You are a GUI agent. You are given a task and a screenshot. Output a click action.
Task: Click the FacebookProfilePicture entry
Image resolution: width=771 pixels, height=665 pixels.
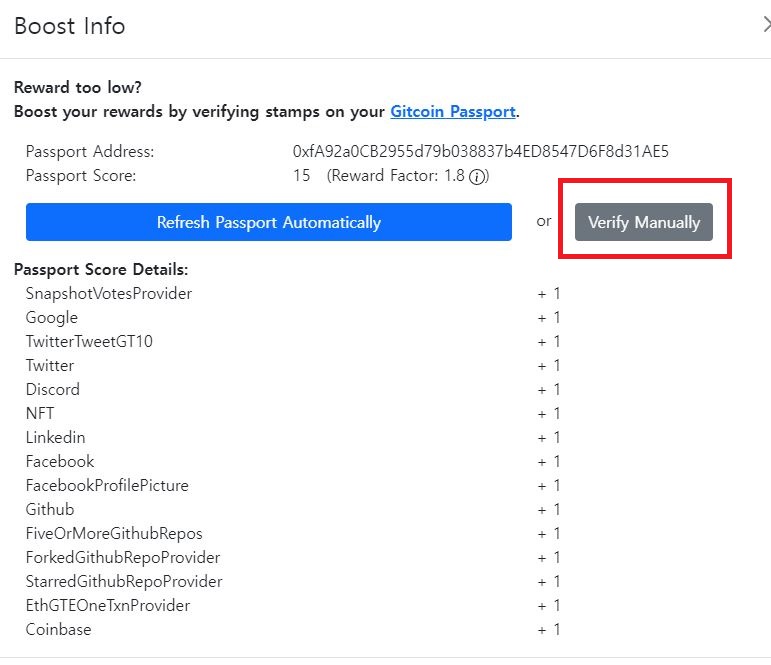(107, 485)
